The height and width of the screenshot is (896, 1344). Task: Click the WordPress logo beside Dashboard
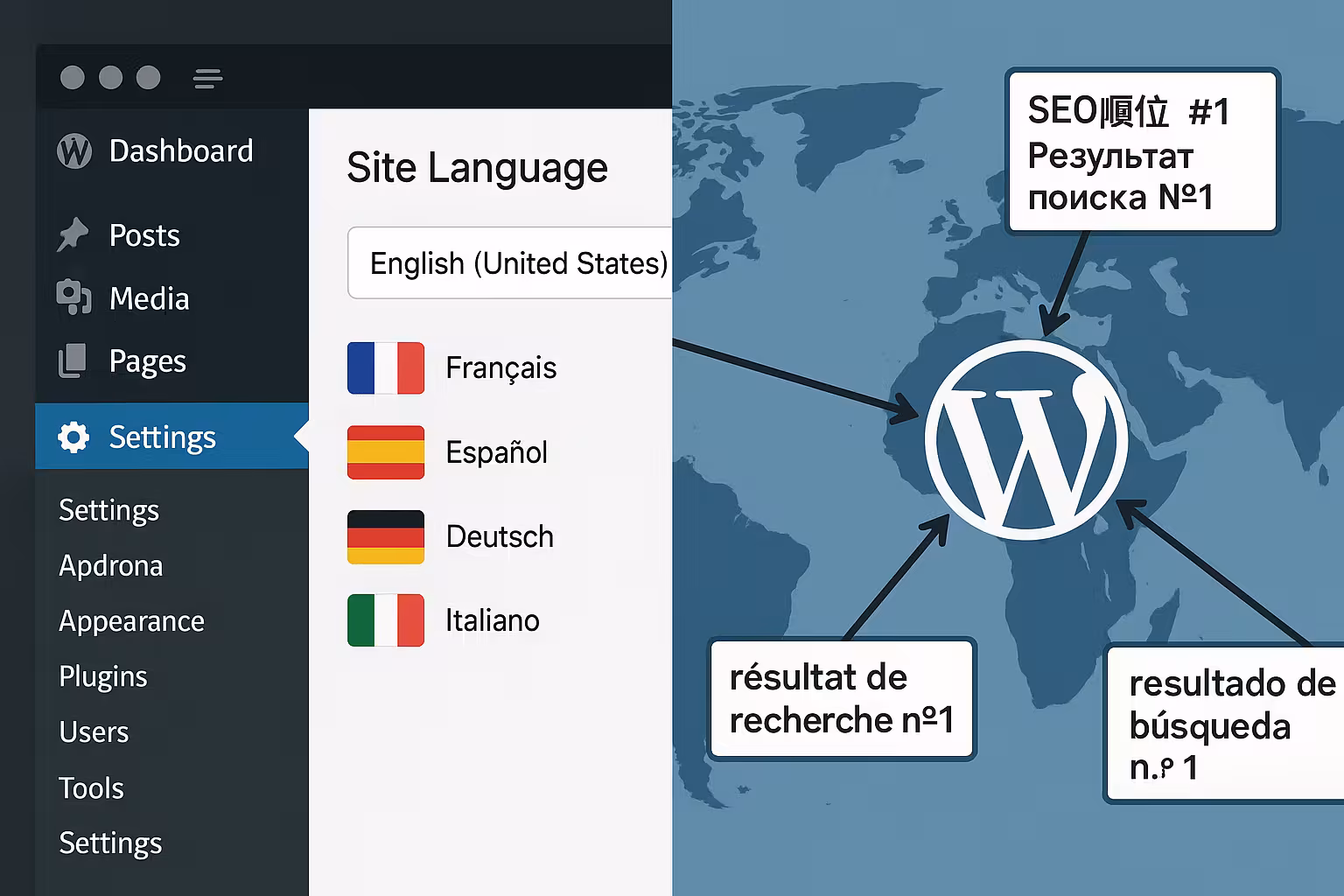pos(74,151)
